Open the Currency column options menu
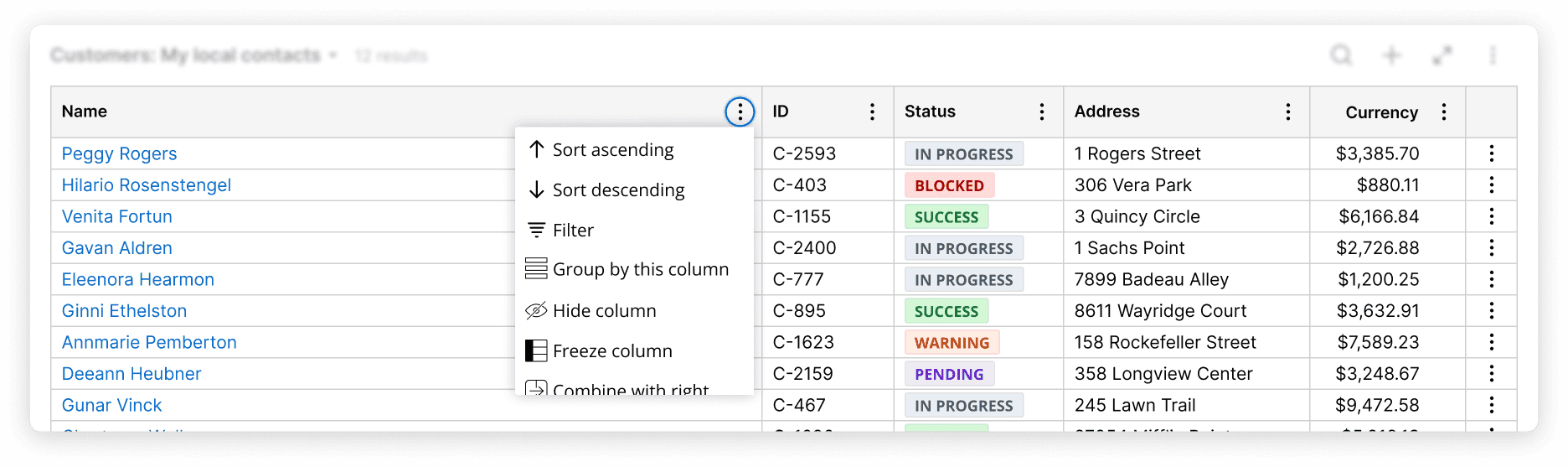The image size is (1568, 467). (x=1444, y=112)
